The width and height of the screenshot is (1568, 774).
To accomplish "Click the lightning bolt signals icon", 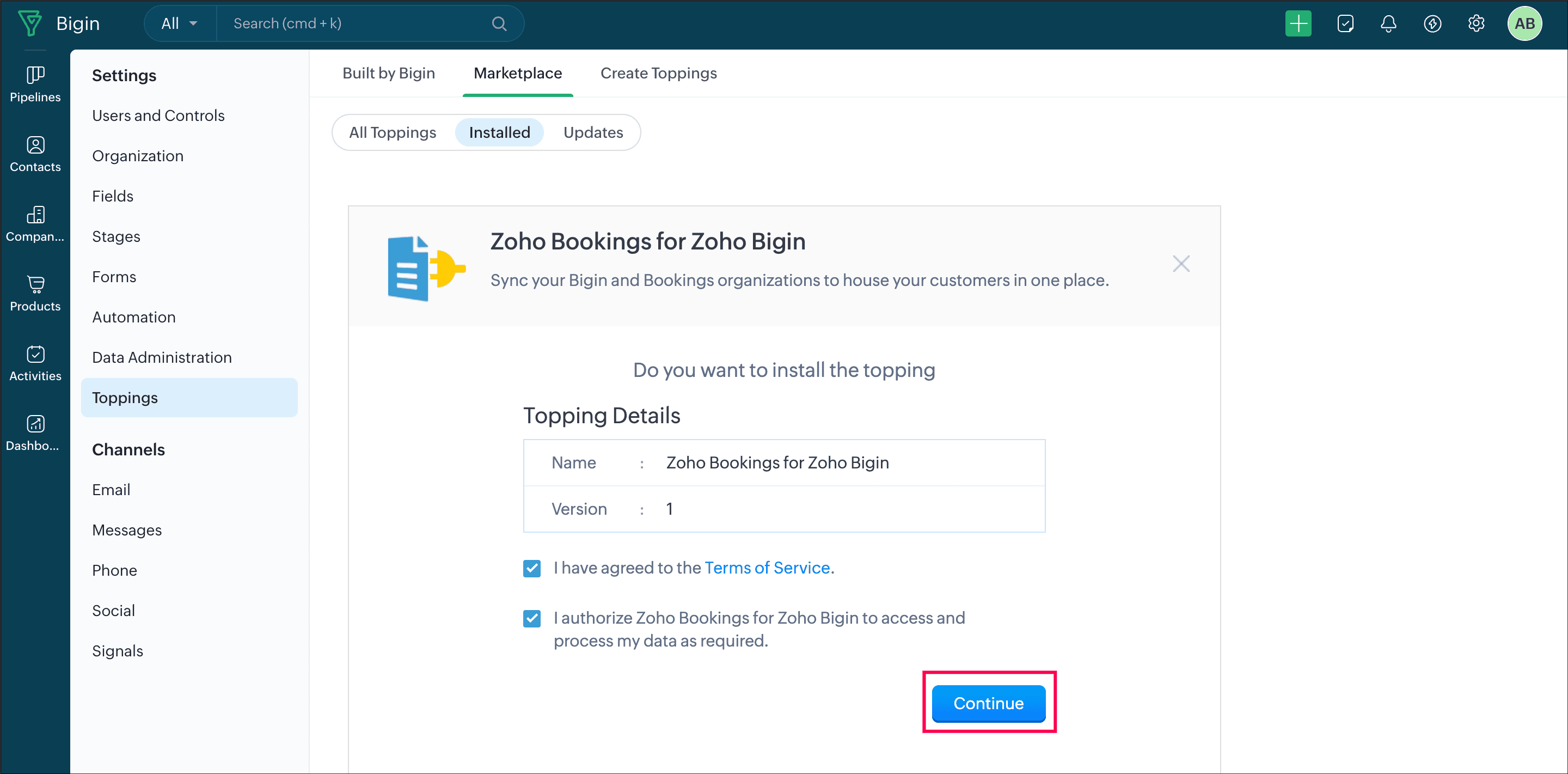I will (x=1432, y=24).
